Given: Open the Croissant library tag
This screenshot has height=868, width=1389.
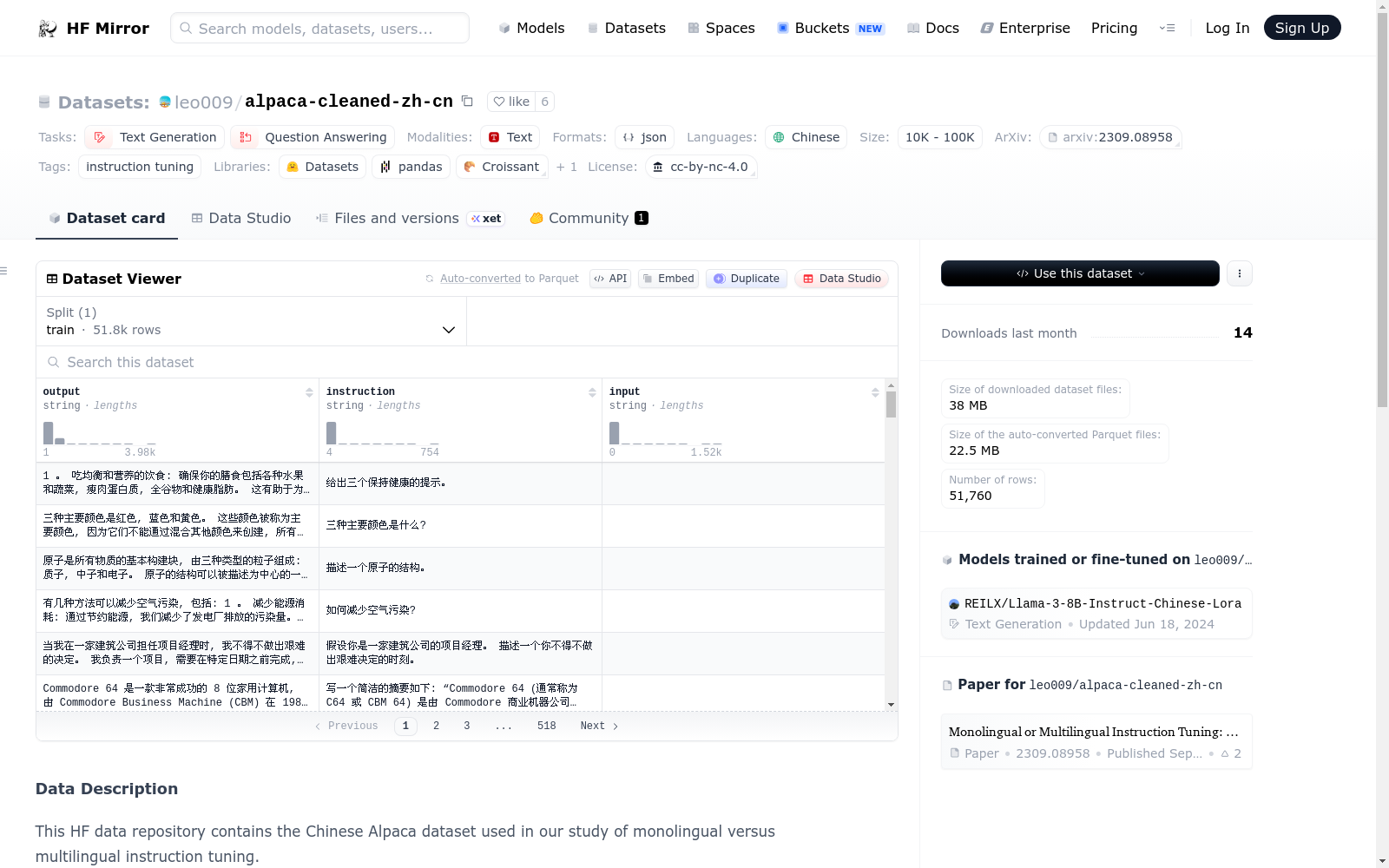Looking at the screenshot, I should (x=502, y=167).
